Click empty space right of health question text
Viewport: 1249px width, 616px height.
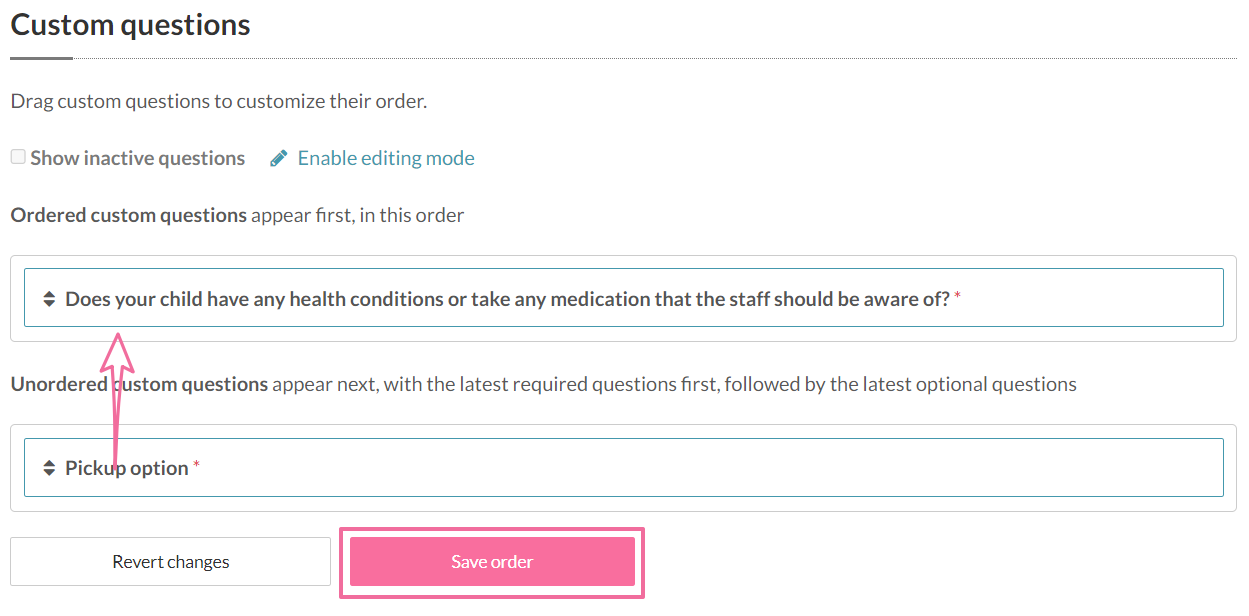[x=1090, y=297]
